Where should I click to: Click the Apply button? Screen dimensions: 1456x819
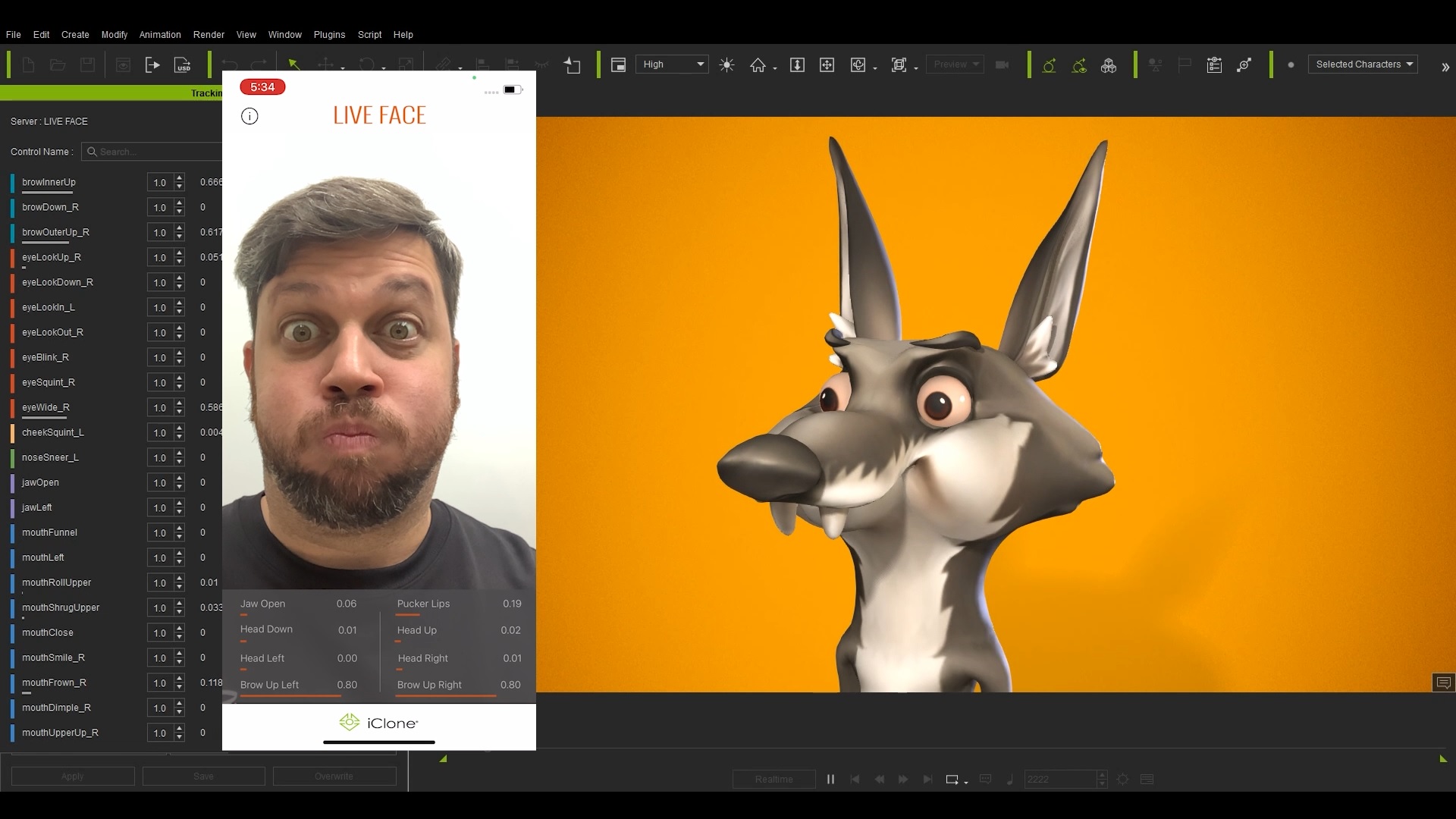click(73, 776)
